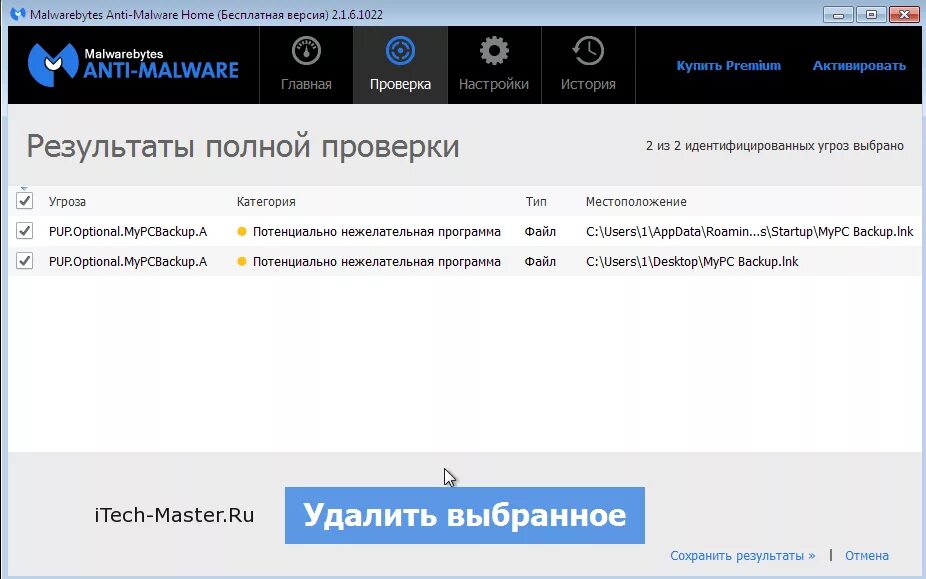Switch to the Проверка tab
The image size is (926, 579).
[x=400, y=65]
